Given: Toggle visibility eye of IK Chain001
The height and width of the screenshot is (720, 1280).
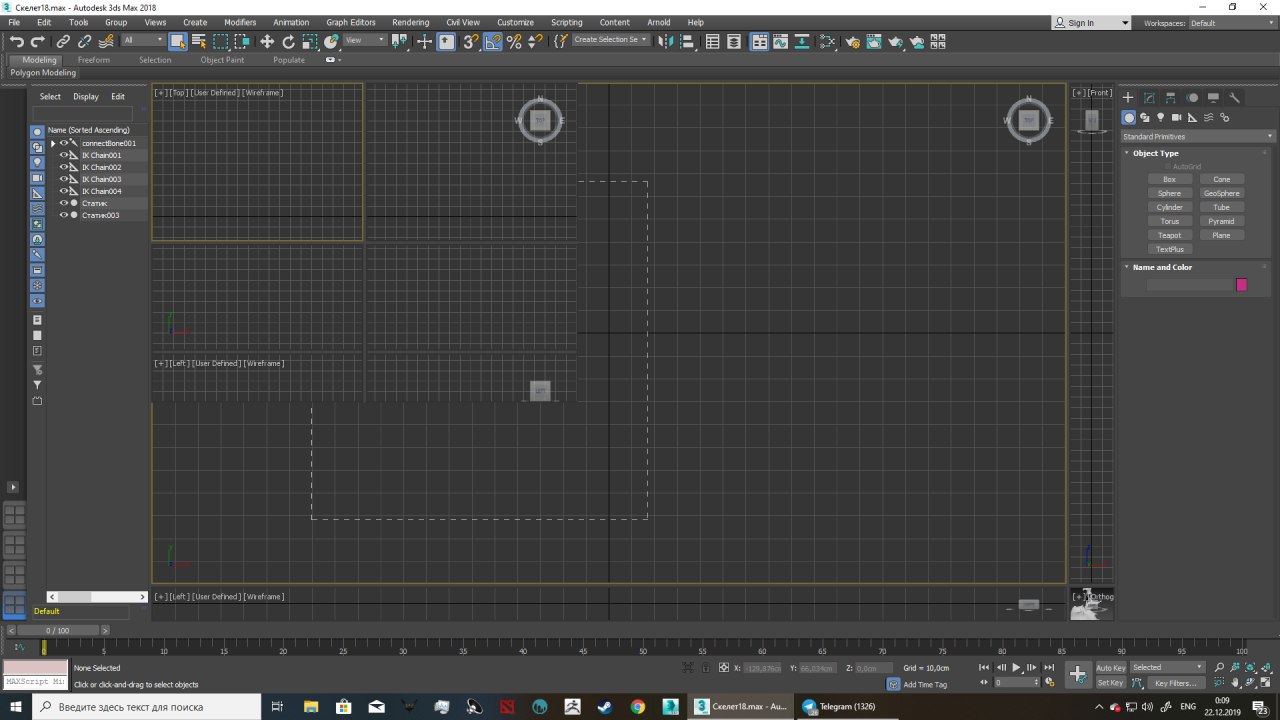Looking at the screenshot, I should point(64,155).
